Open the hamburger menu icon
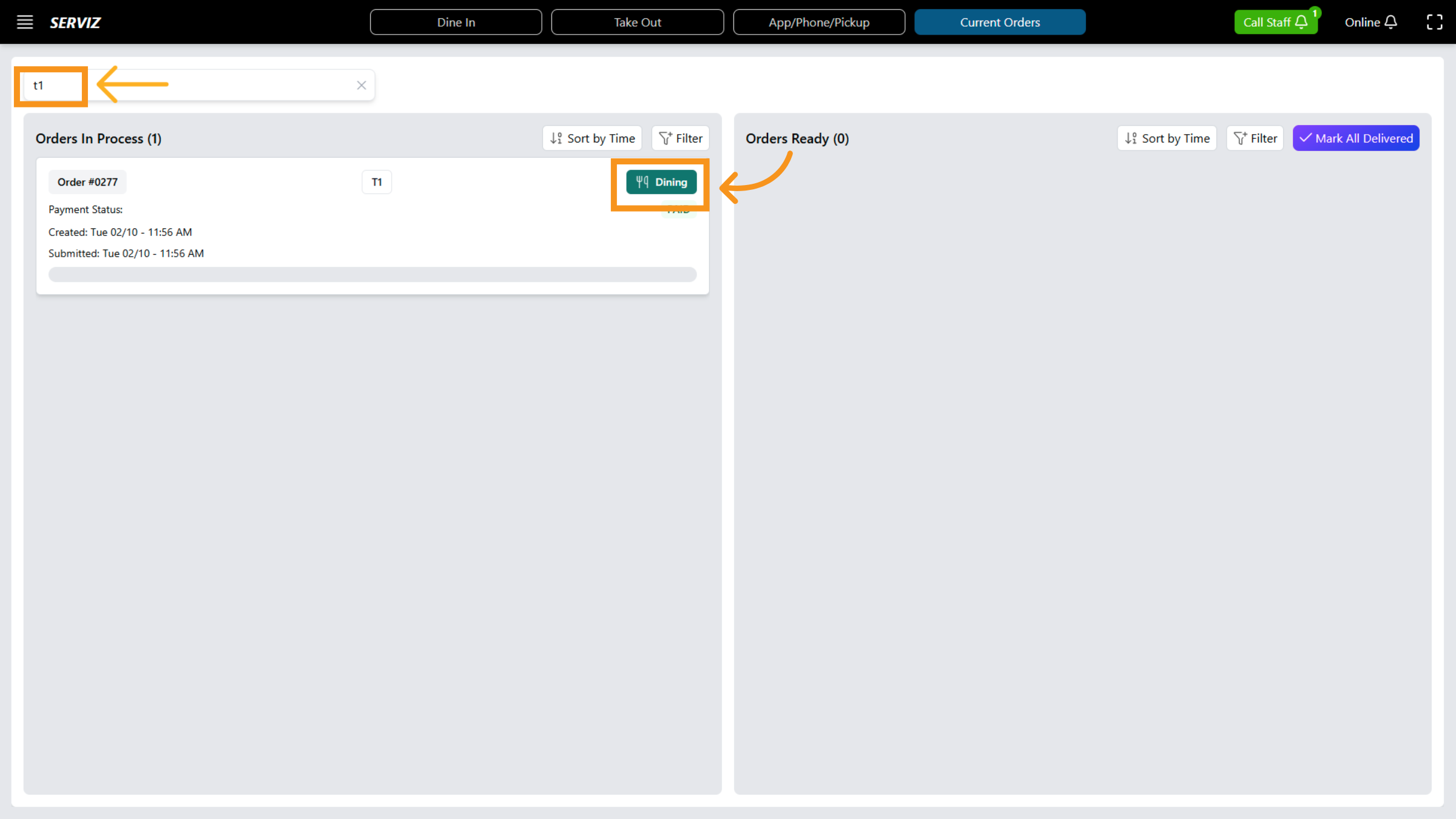This screenshot has width=1456, height=819. click(24, 22)
